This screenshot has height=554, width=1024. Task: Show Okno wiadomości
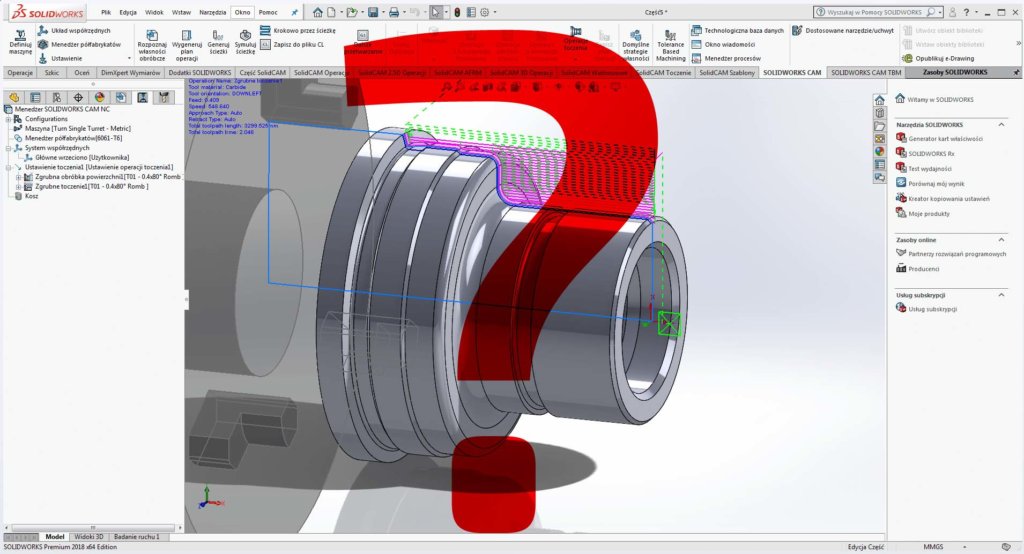(x=723, y=44)
